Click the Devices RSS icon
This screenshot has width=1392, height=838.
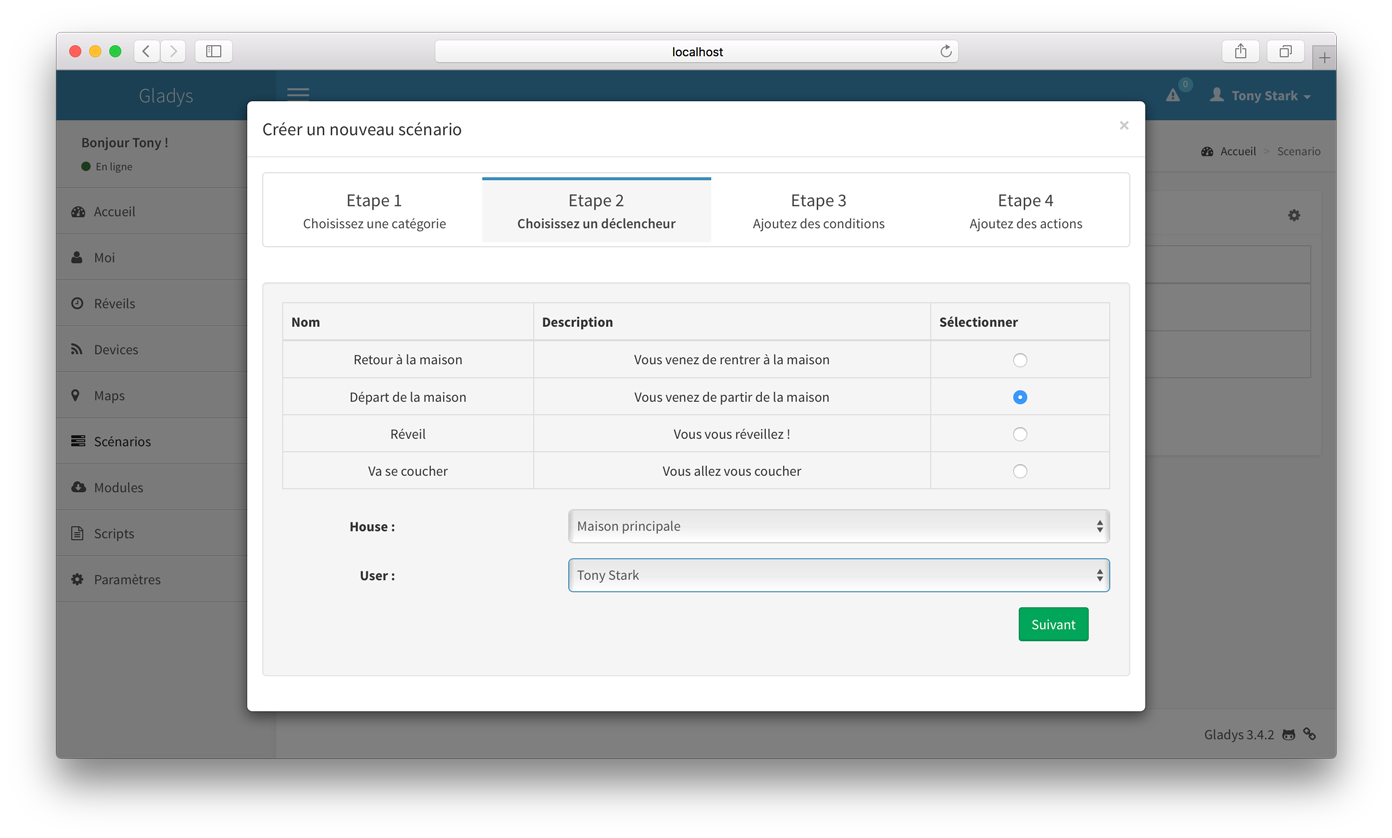[x=77, y=350]
